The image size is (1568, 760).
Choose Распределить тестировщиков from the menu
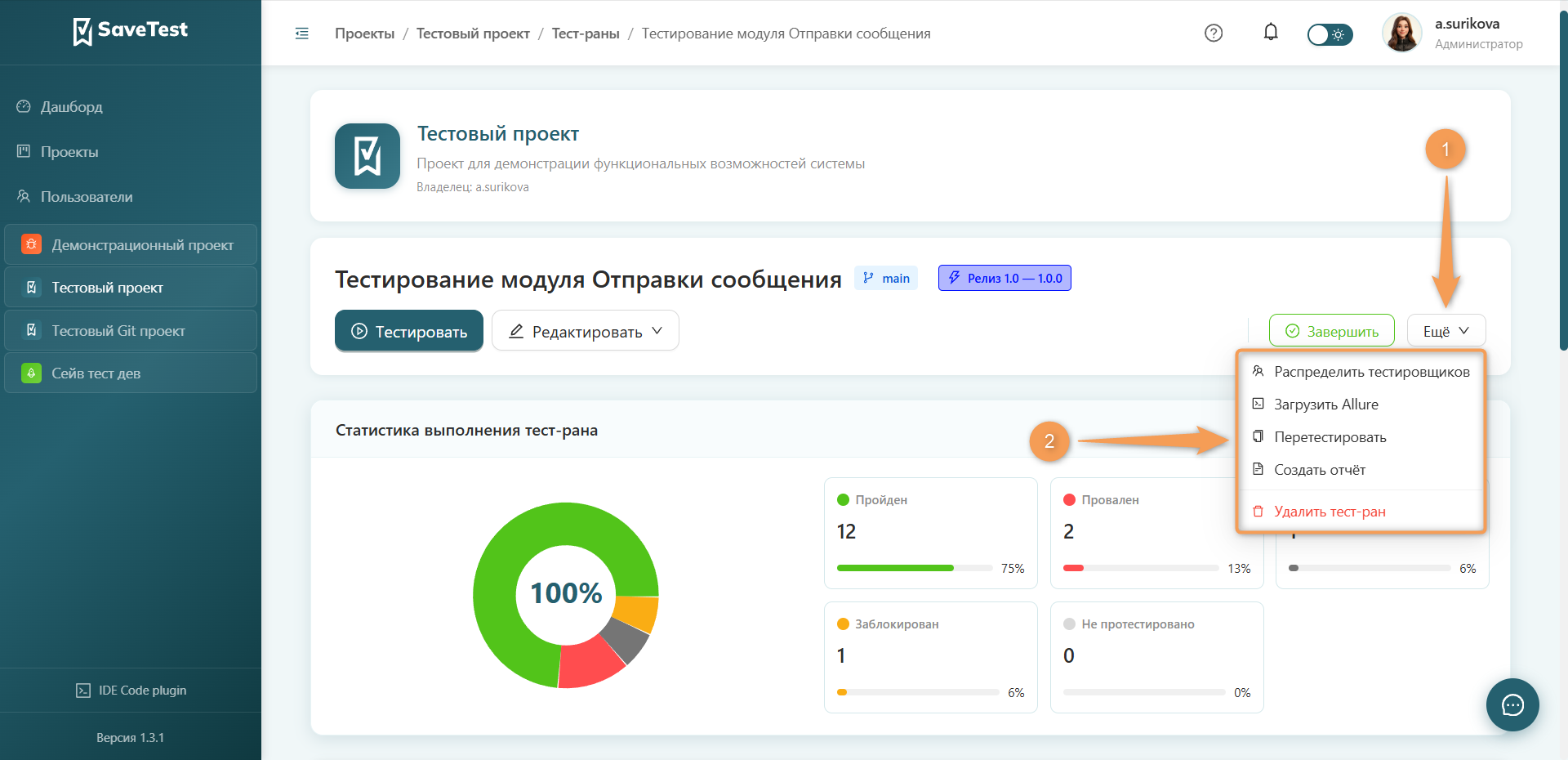[x=1361, y=372]
